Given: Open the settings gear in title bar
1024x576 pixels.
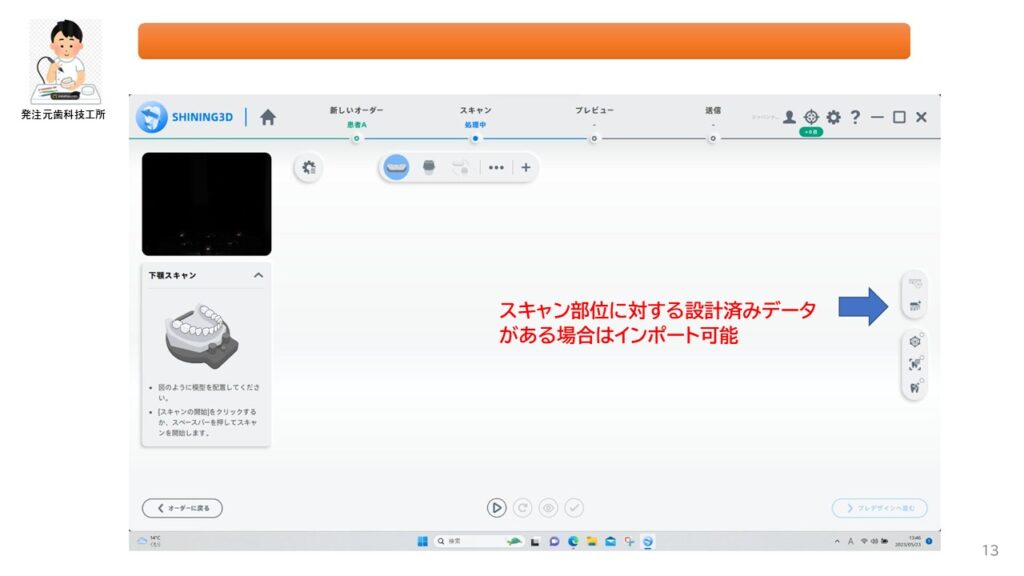Looking at the screenshot, I should pyautogui.click(x=833, y=117).
